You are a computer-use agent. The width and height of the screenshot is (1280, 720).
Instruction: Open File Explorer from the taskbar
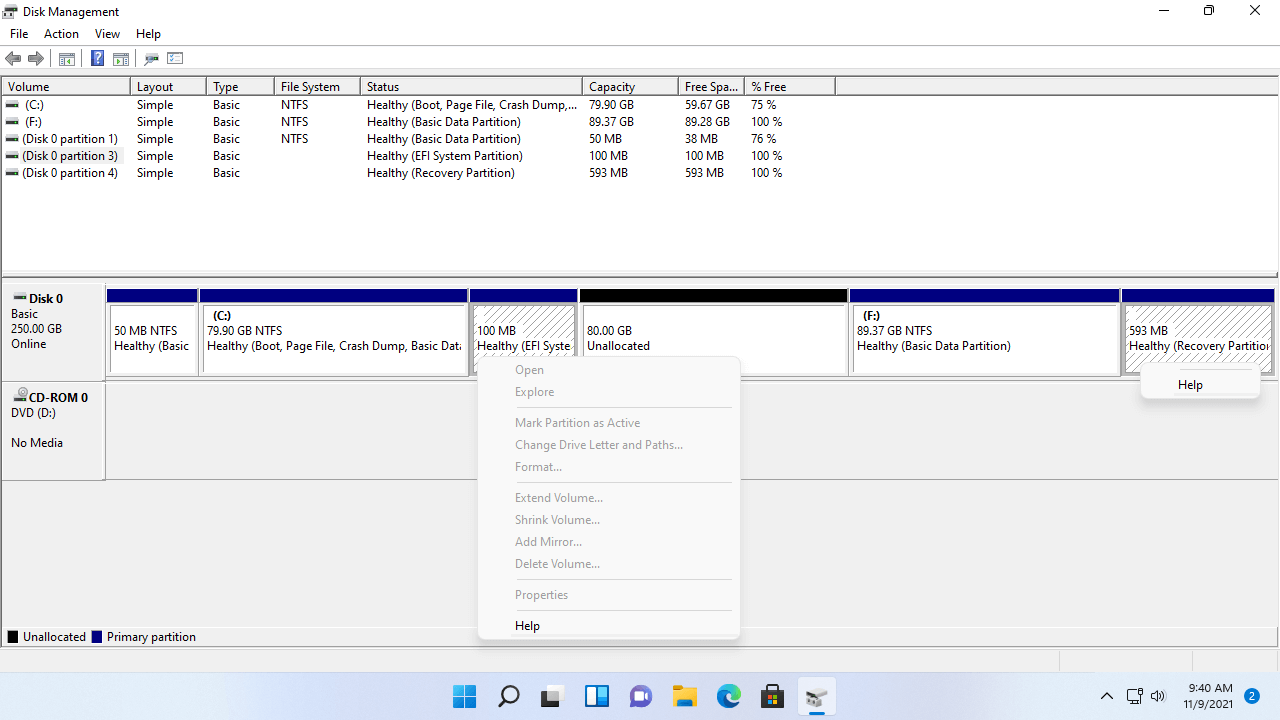click(x=685, y=696)
